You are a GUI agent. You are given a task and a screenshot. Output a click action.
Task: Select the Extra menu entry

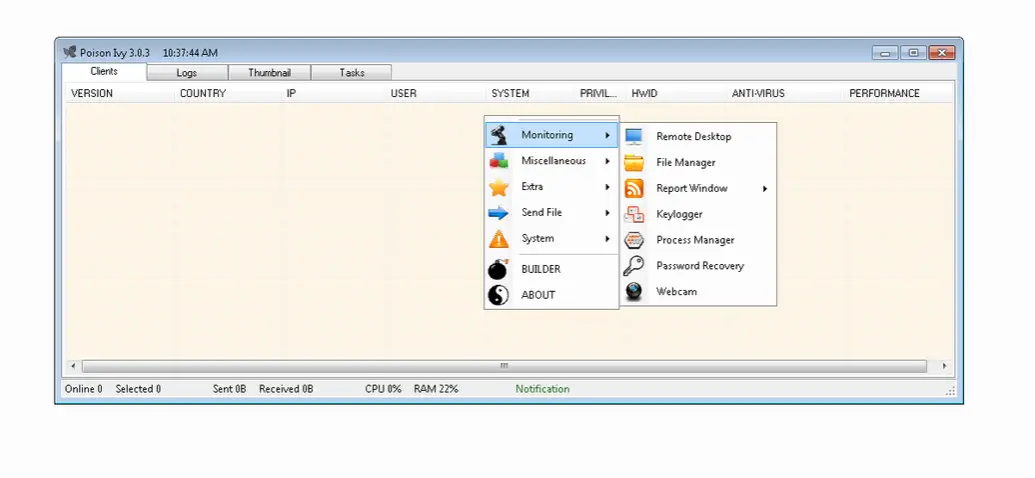(551, 187)
